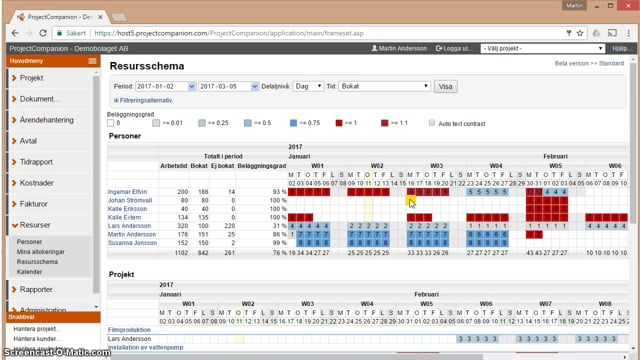This screenshot has width=640, height=360.
Task: Open the Fakturor menu item
Action: (33, 204)
